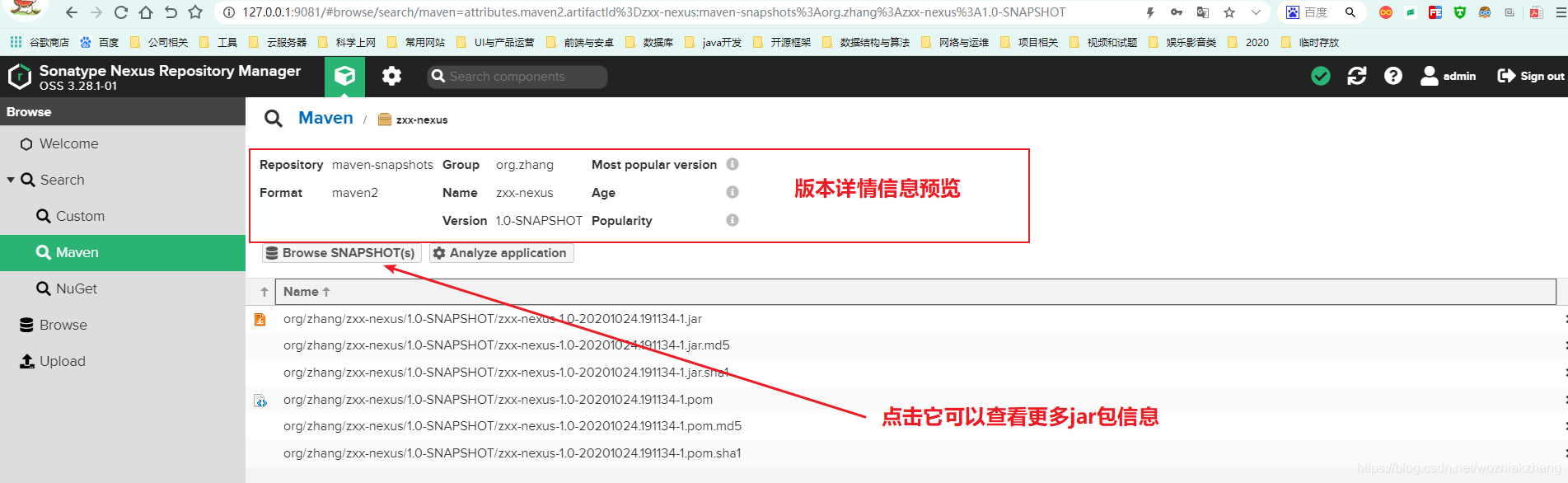The width and height of the screenshot is (1568, 483).
Task: Open the Administration gear icon
Action: pyautogui.click(x=391, y=76)
